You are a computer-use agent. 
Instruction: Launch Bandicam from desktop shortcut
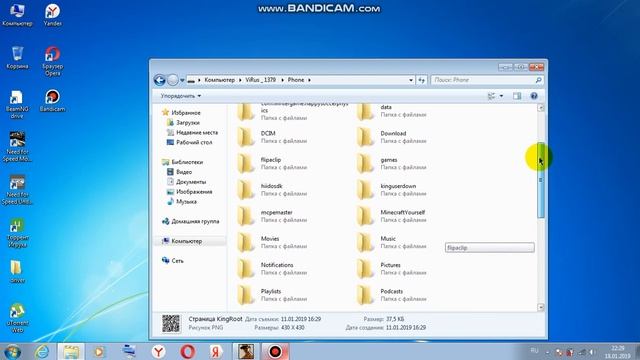pos(52,101)
